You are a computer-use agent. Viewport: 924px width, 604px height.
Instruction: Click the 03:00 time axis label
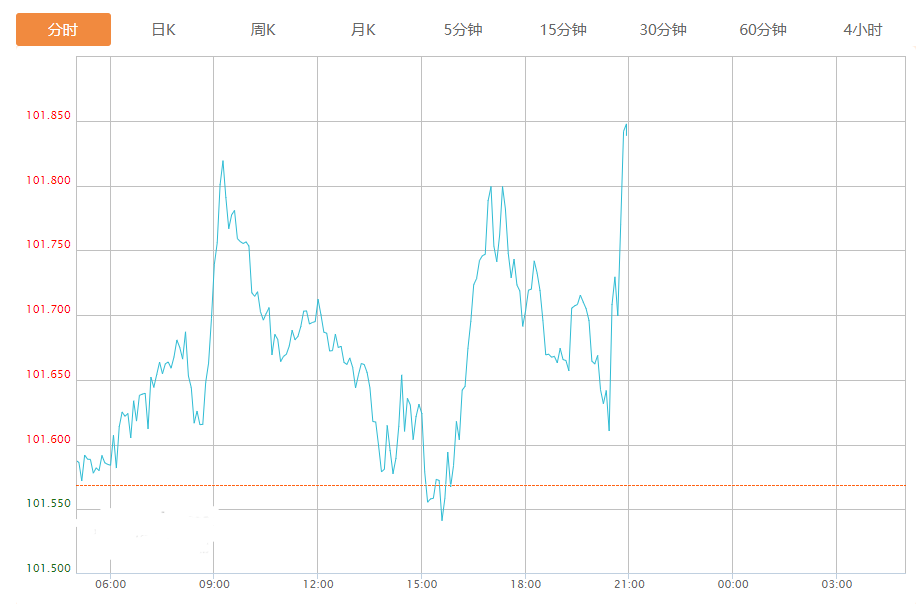[837, 584]
